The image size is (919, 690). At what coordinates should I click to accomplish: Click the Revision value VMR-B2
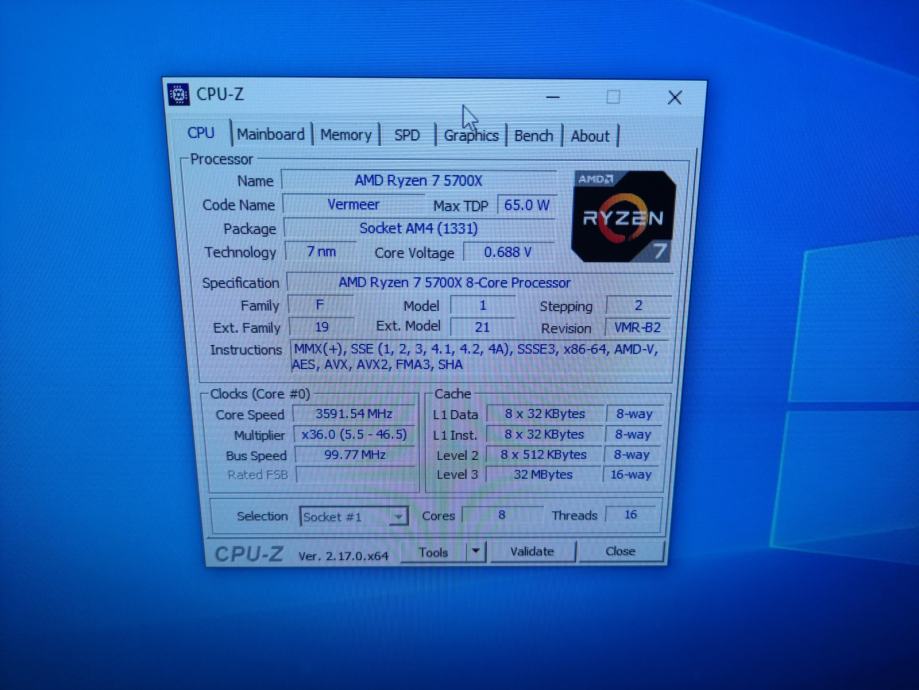[x=637, y=328]
